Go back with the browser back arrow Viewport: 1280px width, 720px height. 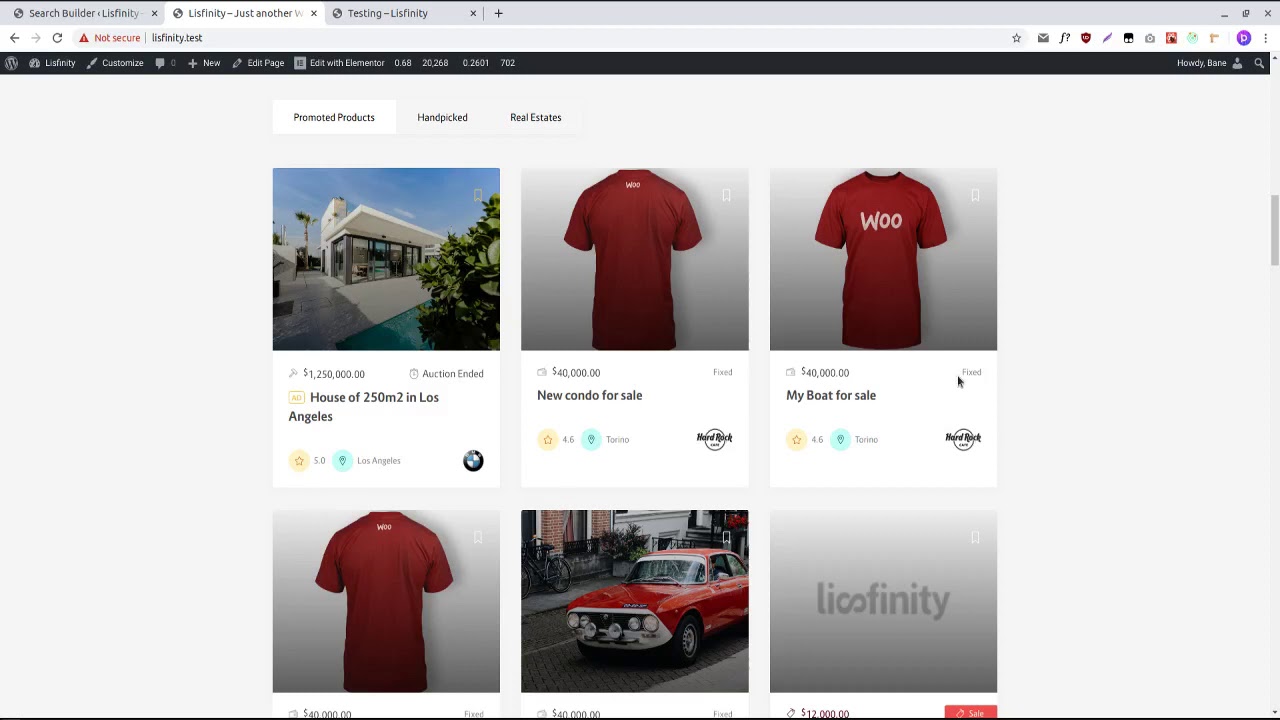(14, 38)
